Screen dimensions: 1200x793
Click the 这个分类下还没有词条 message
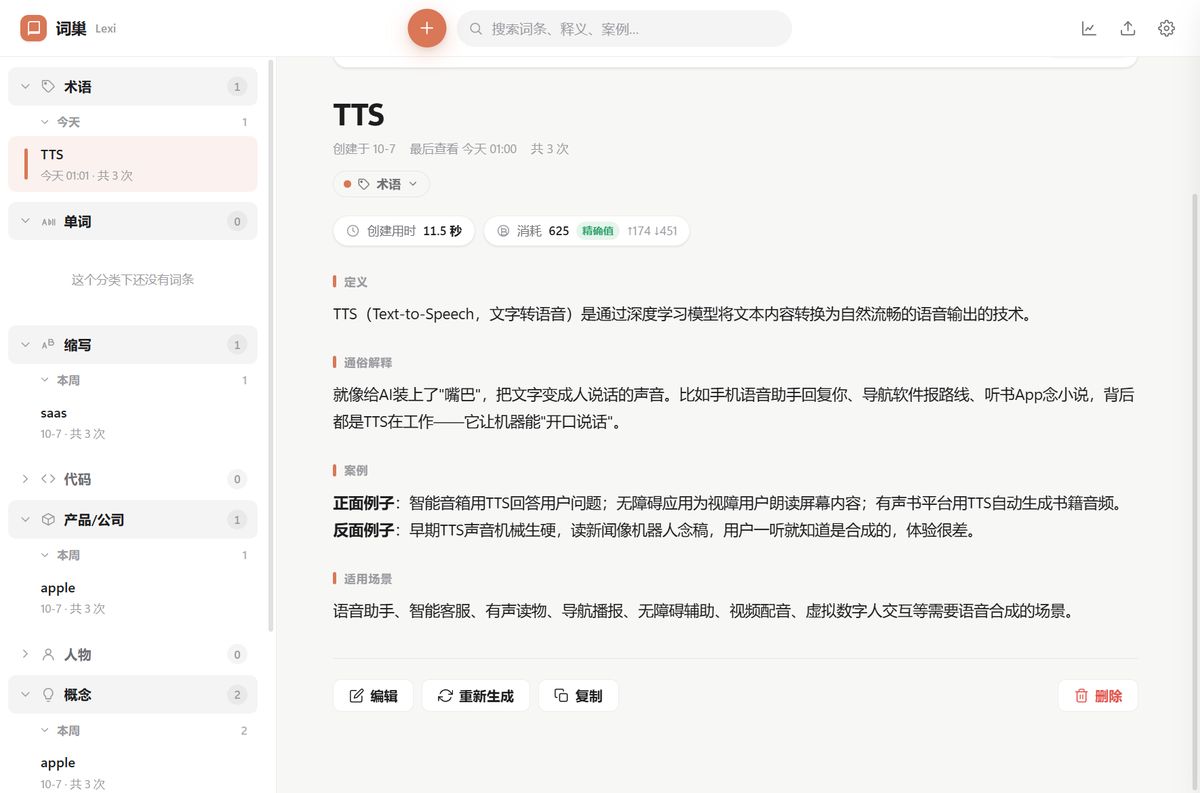click(133, 280)
